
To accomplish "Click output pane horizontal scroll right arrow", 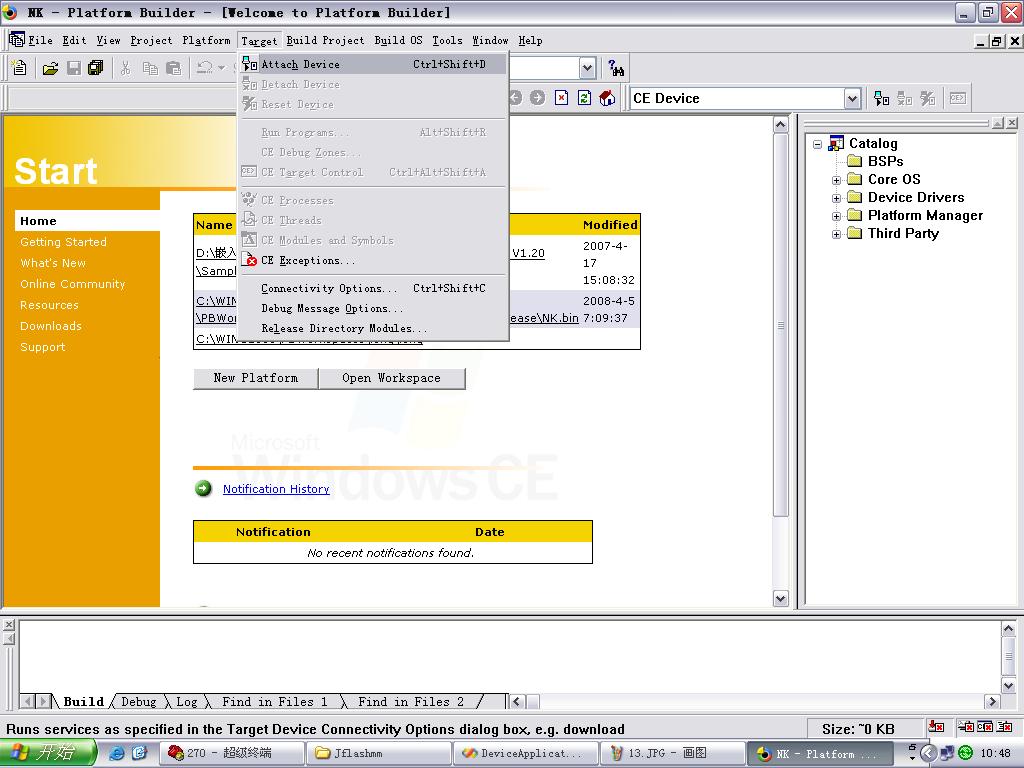I will [992, 702].
